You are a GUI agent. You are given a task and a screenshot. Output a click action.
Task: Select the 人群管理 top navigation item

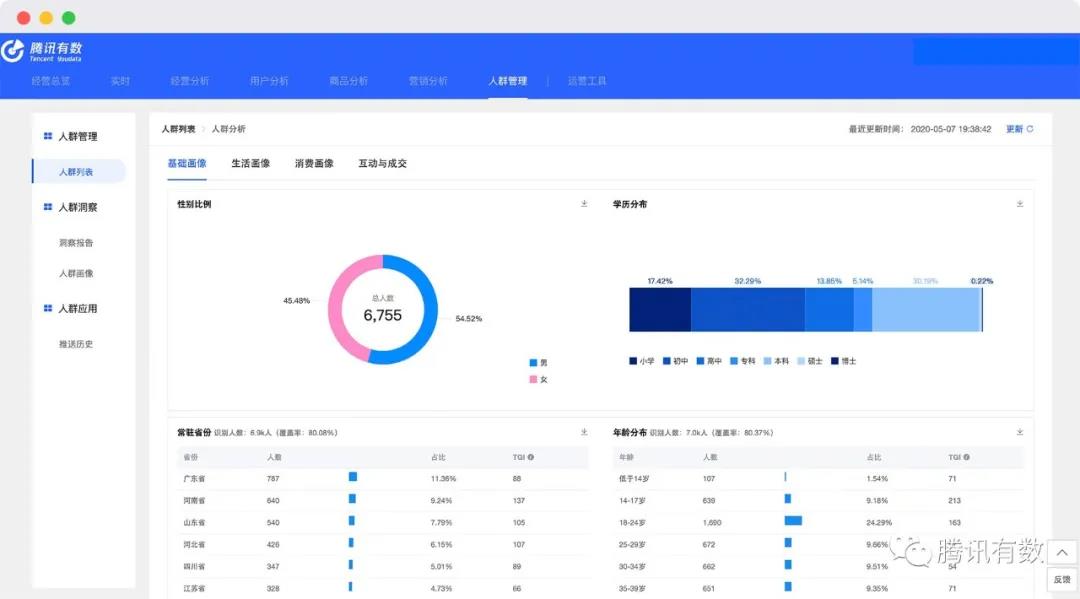(508, 81)
